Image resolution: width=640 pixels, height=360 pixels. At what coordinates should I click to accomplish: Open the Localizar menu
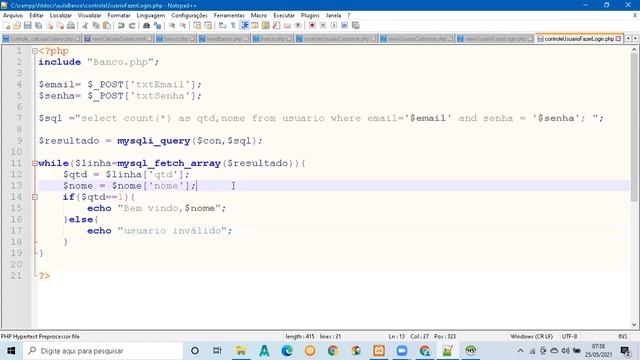pos(60,15)
